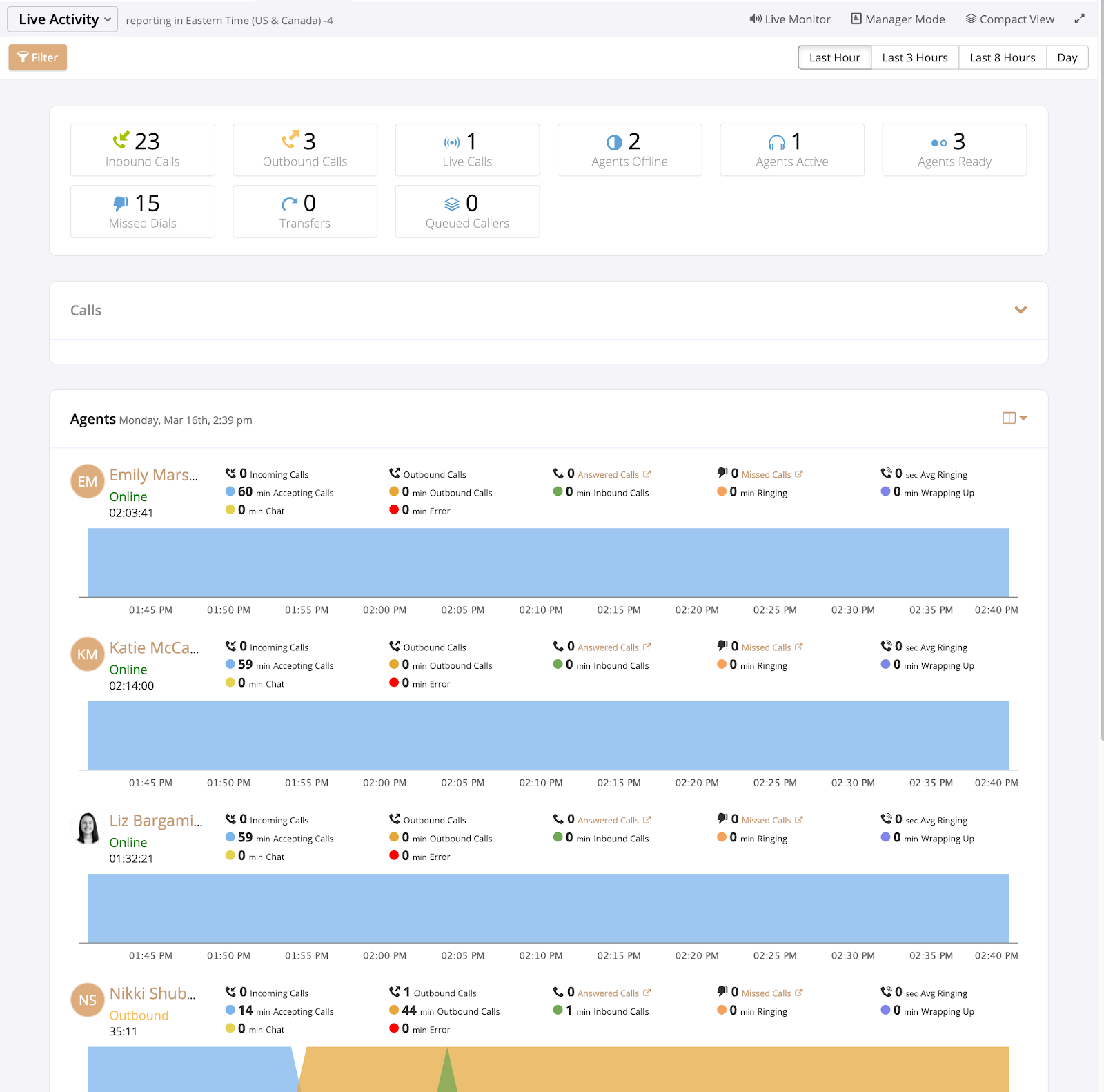Click the fullscreen expand icon
The width and height of the screenshot is (1104, 1092).
click(x=1080, y=19)
